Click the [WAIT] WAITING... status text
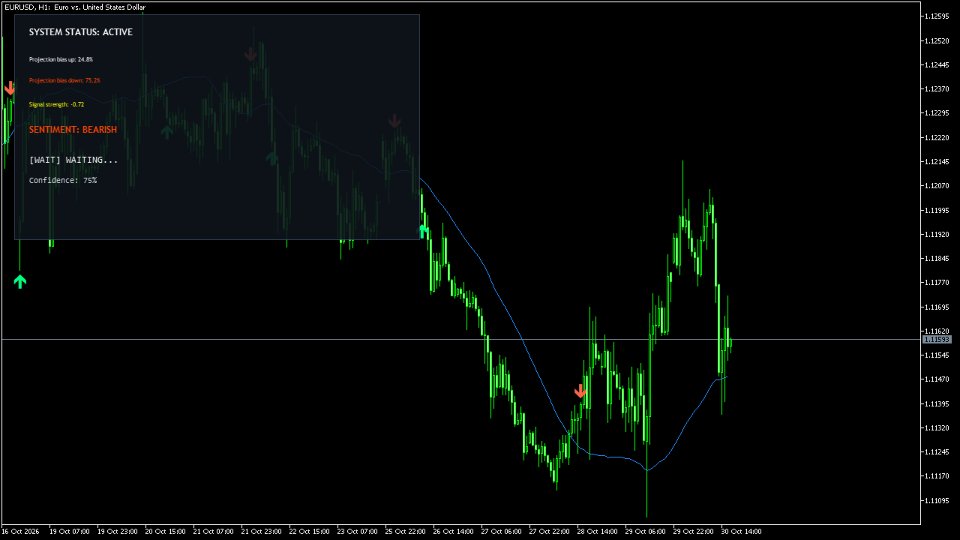Screen dimensions: 960x540 73,160
